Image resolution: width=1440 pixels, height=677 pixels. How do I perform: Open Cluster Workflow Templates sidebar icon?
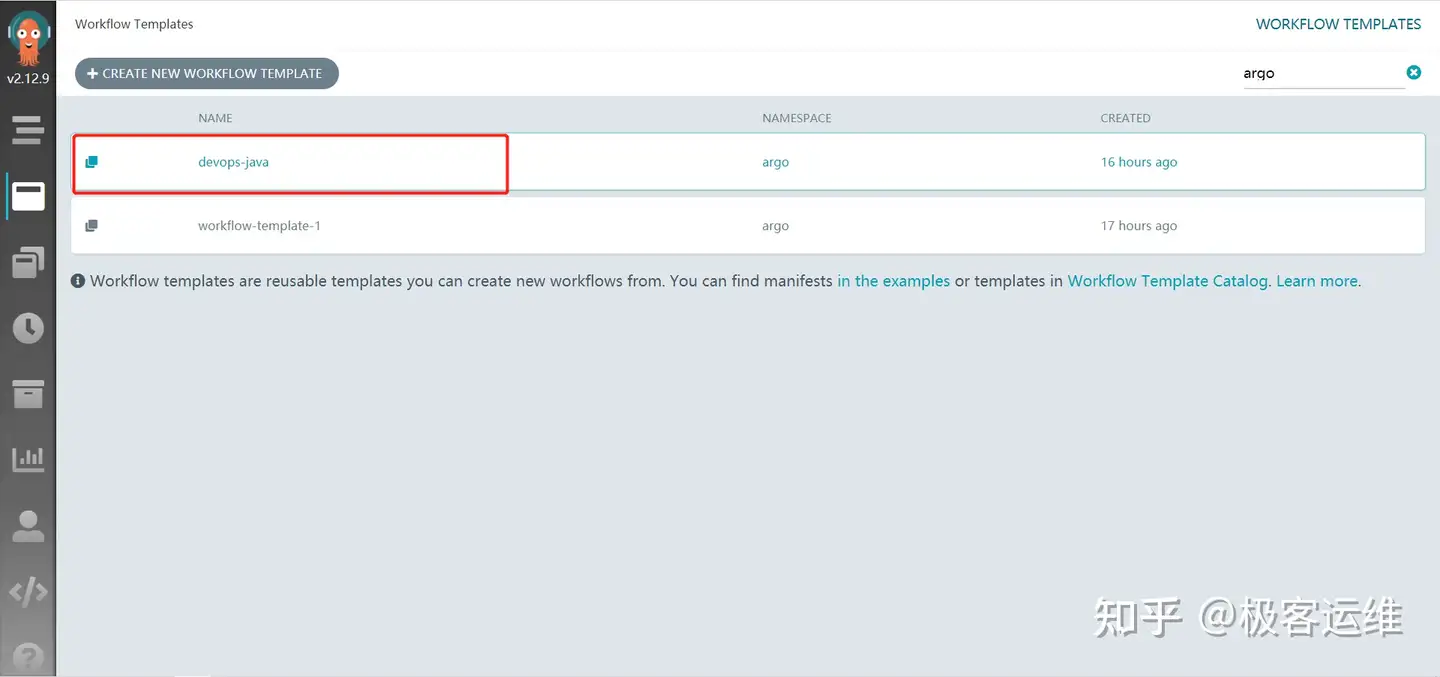(28, 262)
